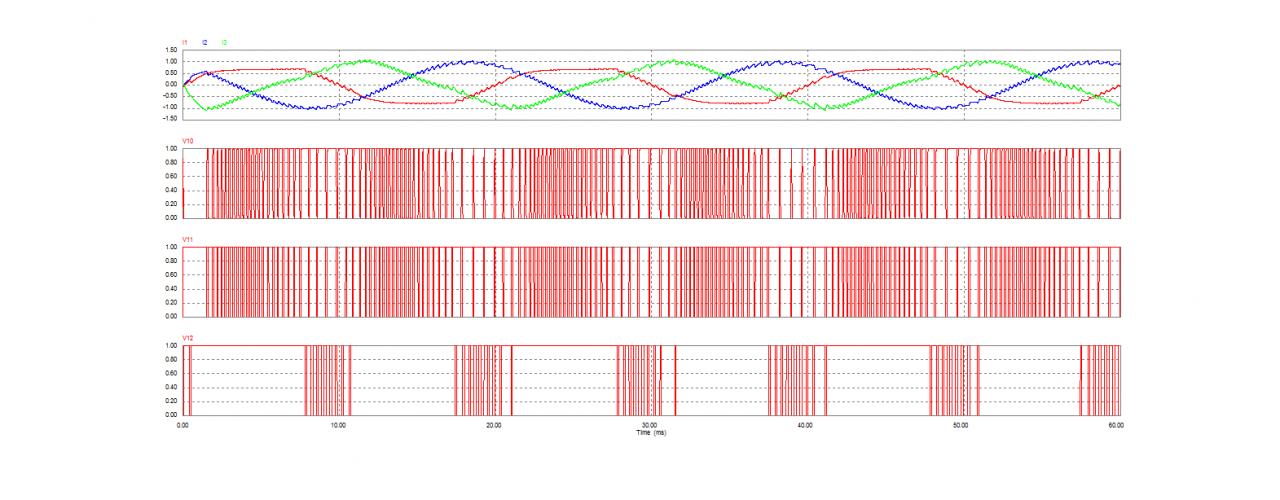
Task: Click the 0.20 tick on V12 plot
Action: coord(171,401)
